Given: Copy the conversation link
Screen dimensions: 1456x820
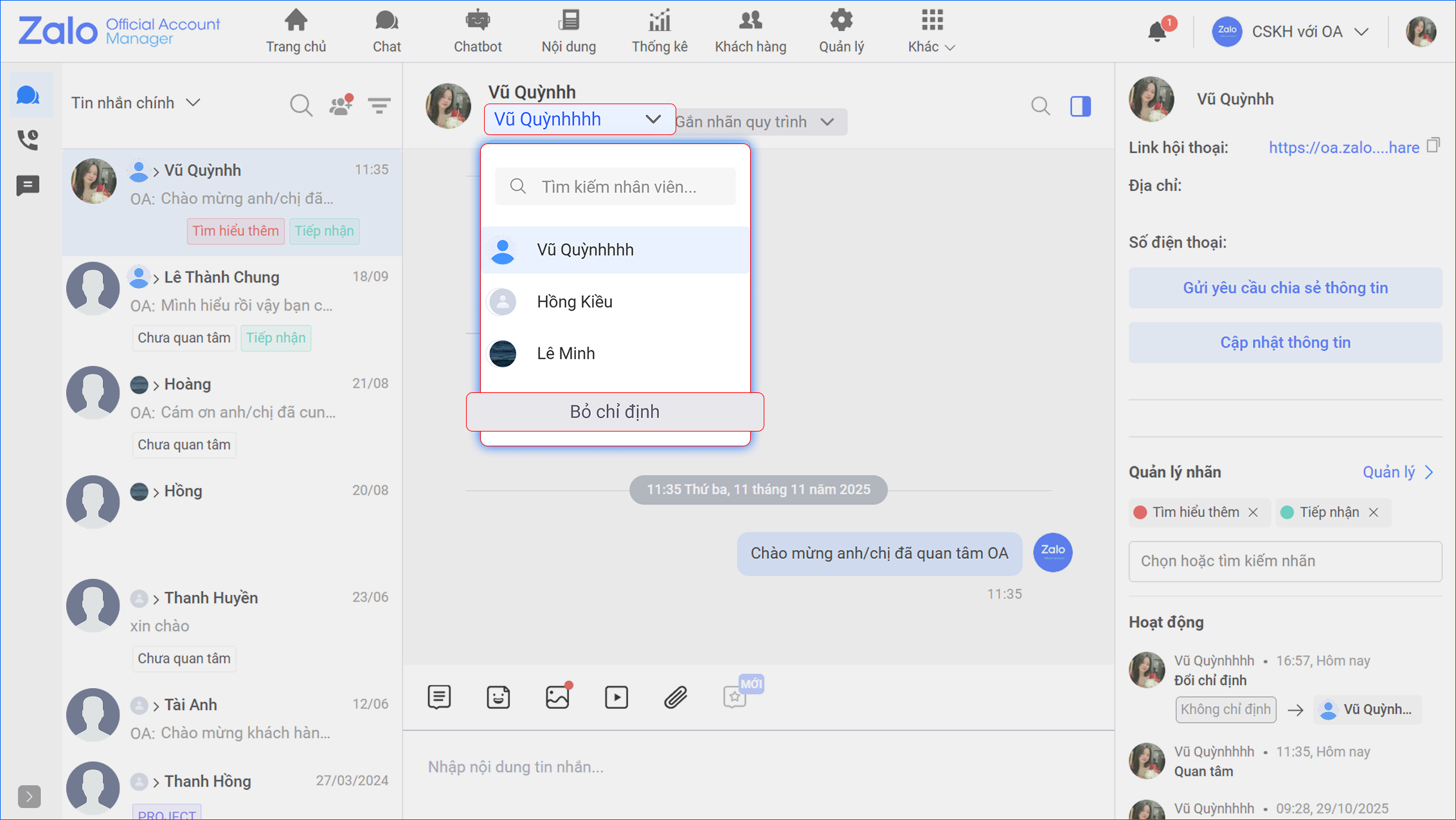Looking at the screenshot, I should 1433,146.
